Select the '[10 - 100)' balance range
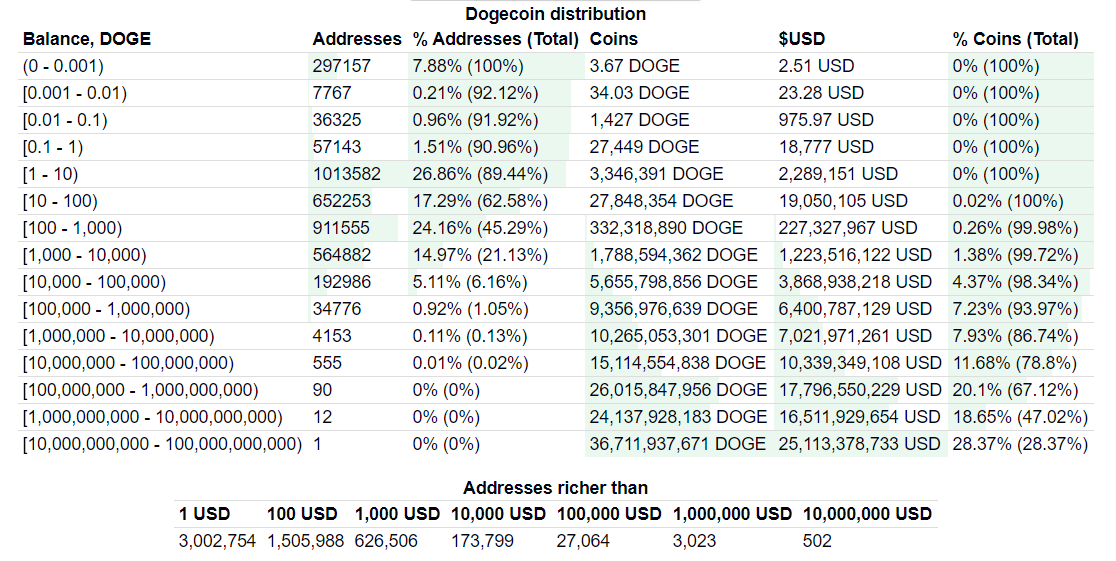The height and width of the screenshot is (561, 1116). coord(60,201)
